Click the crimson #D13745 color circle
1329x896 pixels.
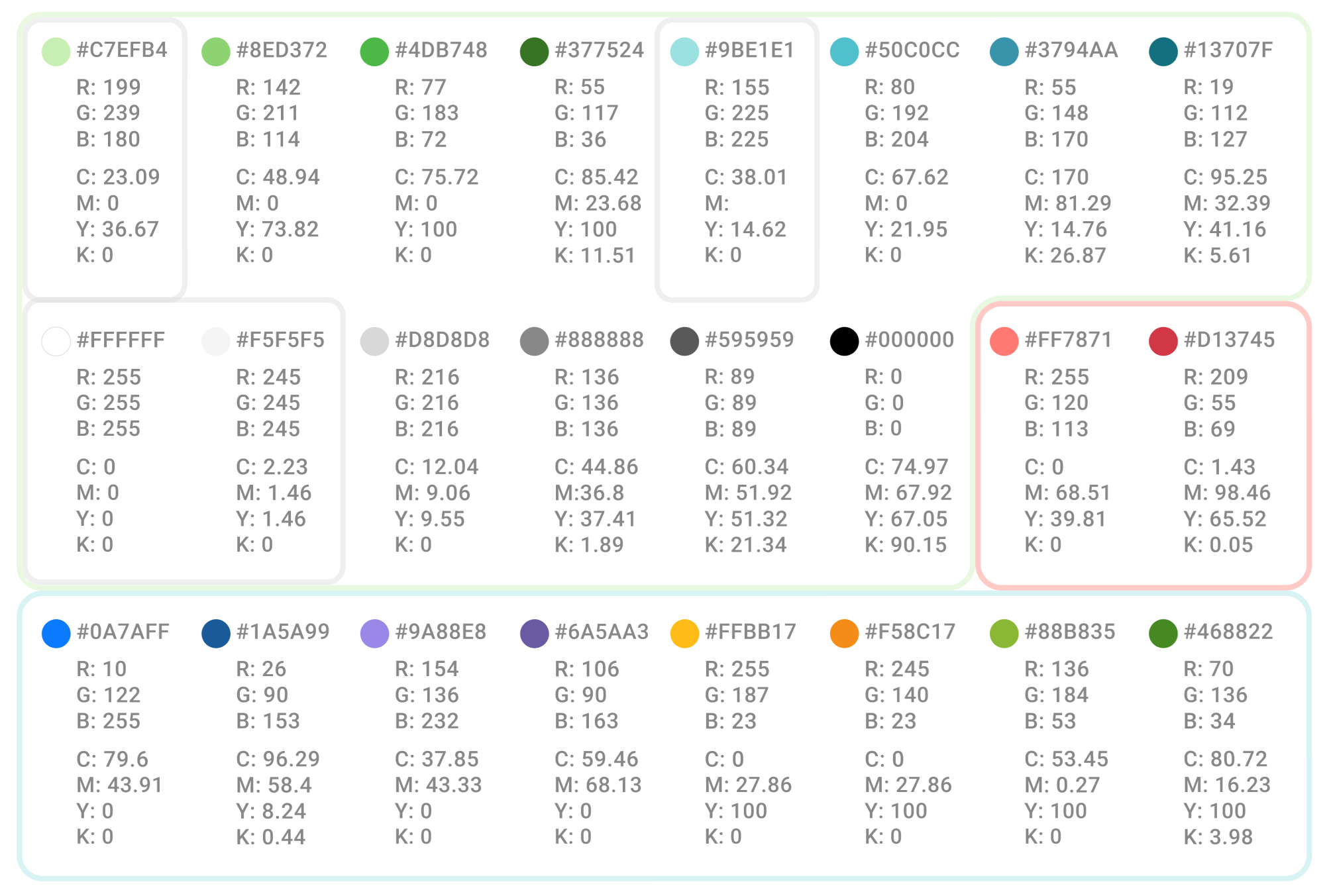point(1163,342)
